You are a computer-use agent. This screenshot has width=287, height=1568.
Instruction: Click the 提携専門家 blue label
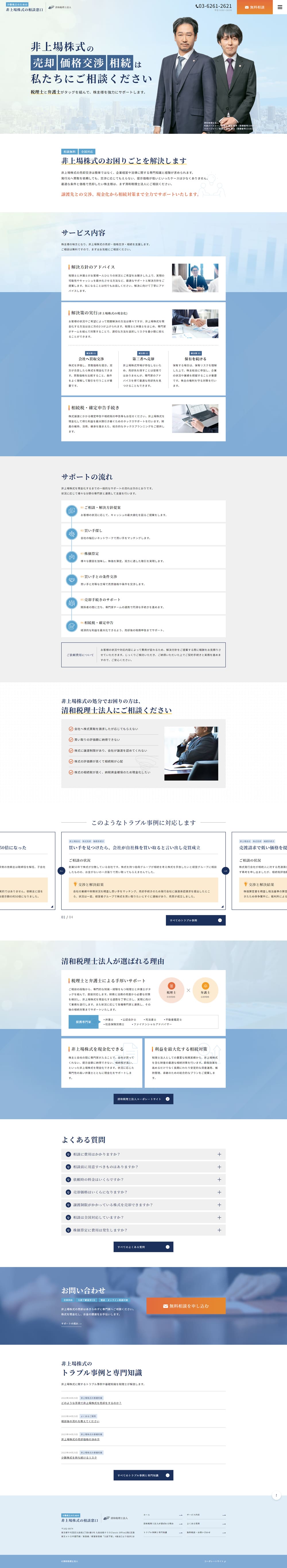click(x=84, y=1022)
